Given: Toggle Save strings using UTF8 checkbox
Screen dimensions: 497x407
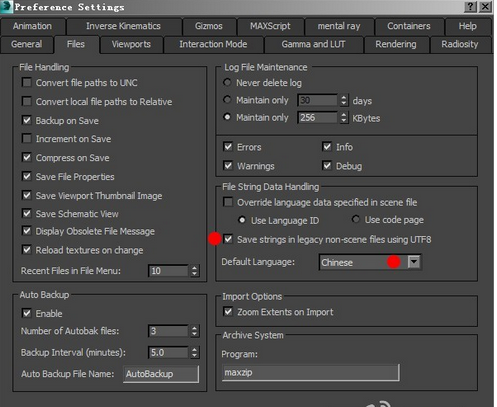Looking at the screenshot, I should click(x=228, y=239).
